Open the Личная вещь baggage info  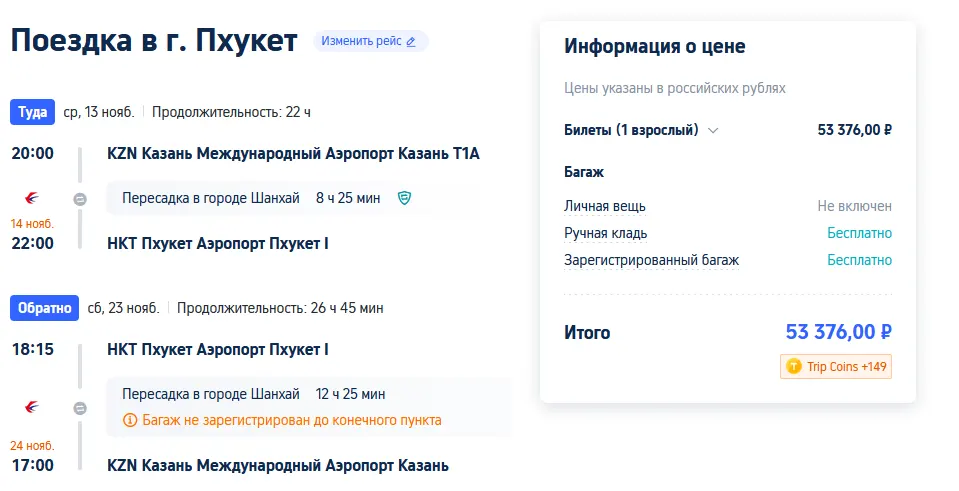(x=605, y=206)
